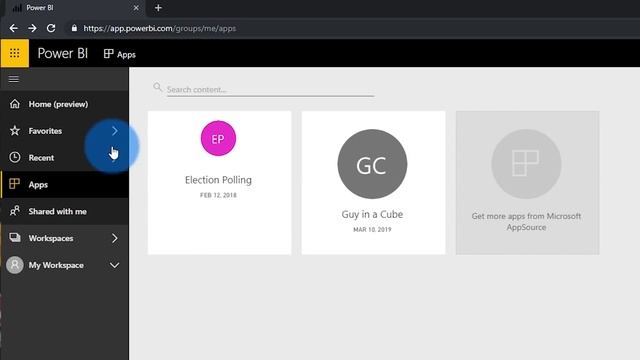This screenshot has width=640, height=360.
Task: Reload the page with refresh icon
Action: click(x=51, y=28)
